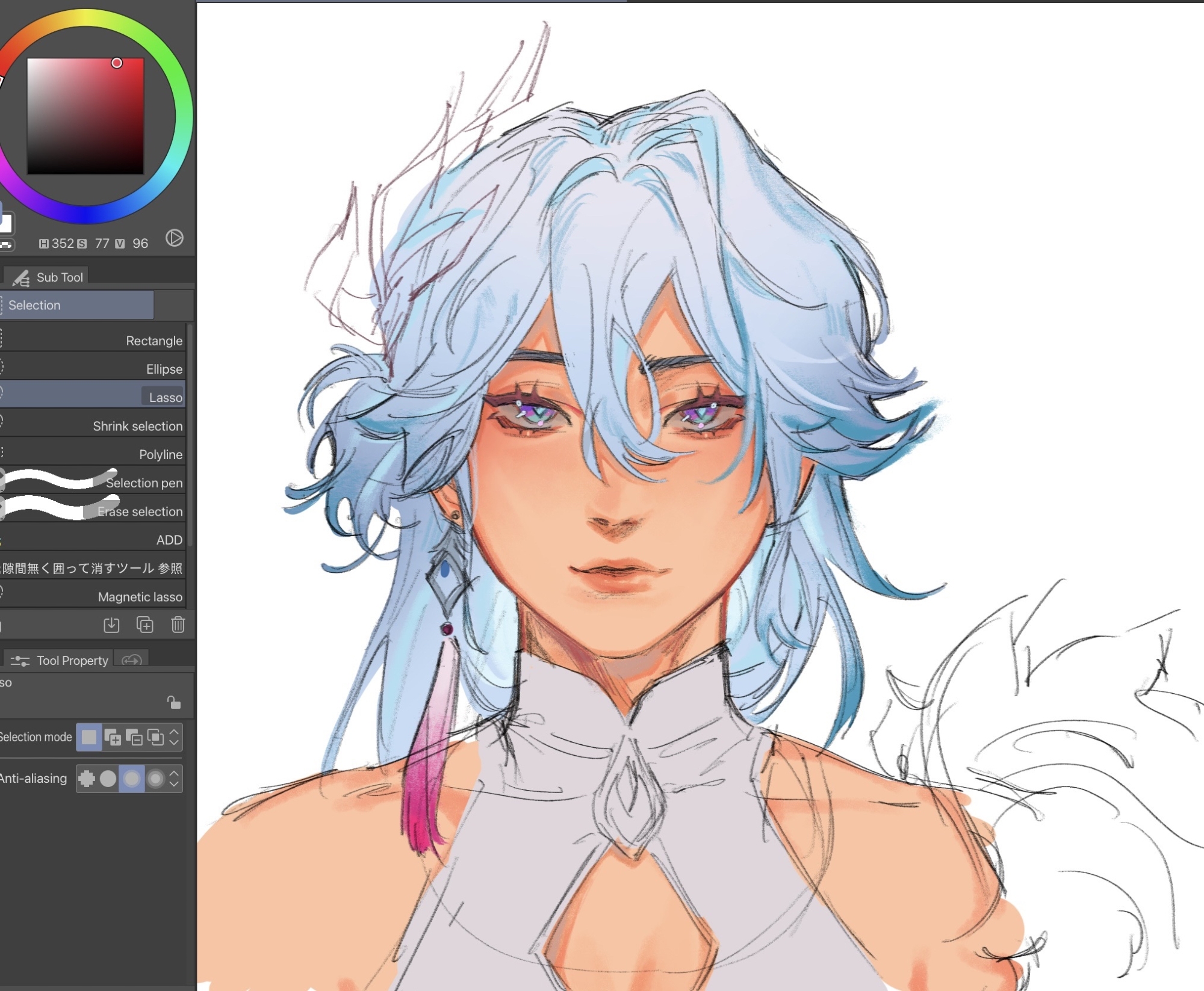Expand Selection mode options stepper
Image resolution: width=1204 pixels, height=991 pixels.
[x=174, y=737]
